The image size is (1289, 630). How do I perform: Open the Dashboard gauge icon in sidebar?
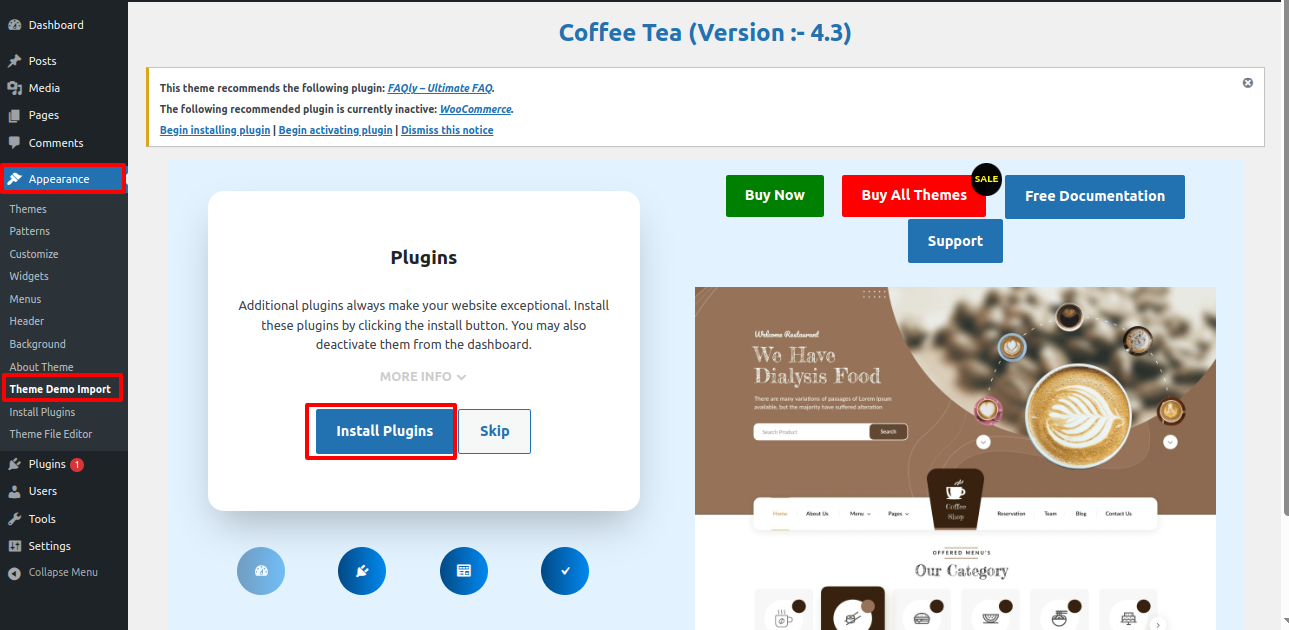(14, 25)
